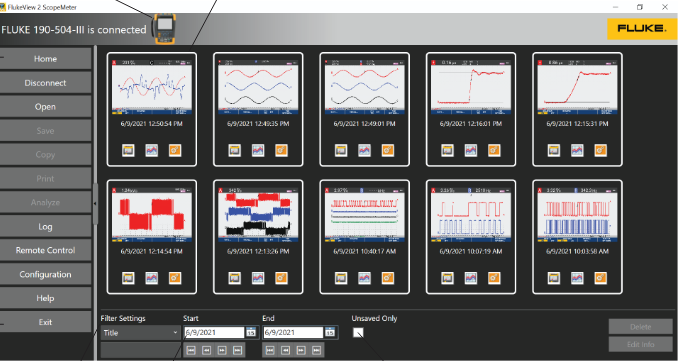Click screen image icon on 12:49:01 PM card
678x361 pixels.
pos(341,150)
